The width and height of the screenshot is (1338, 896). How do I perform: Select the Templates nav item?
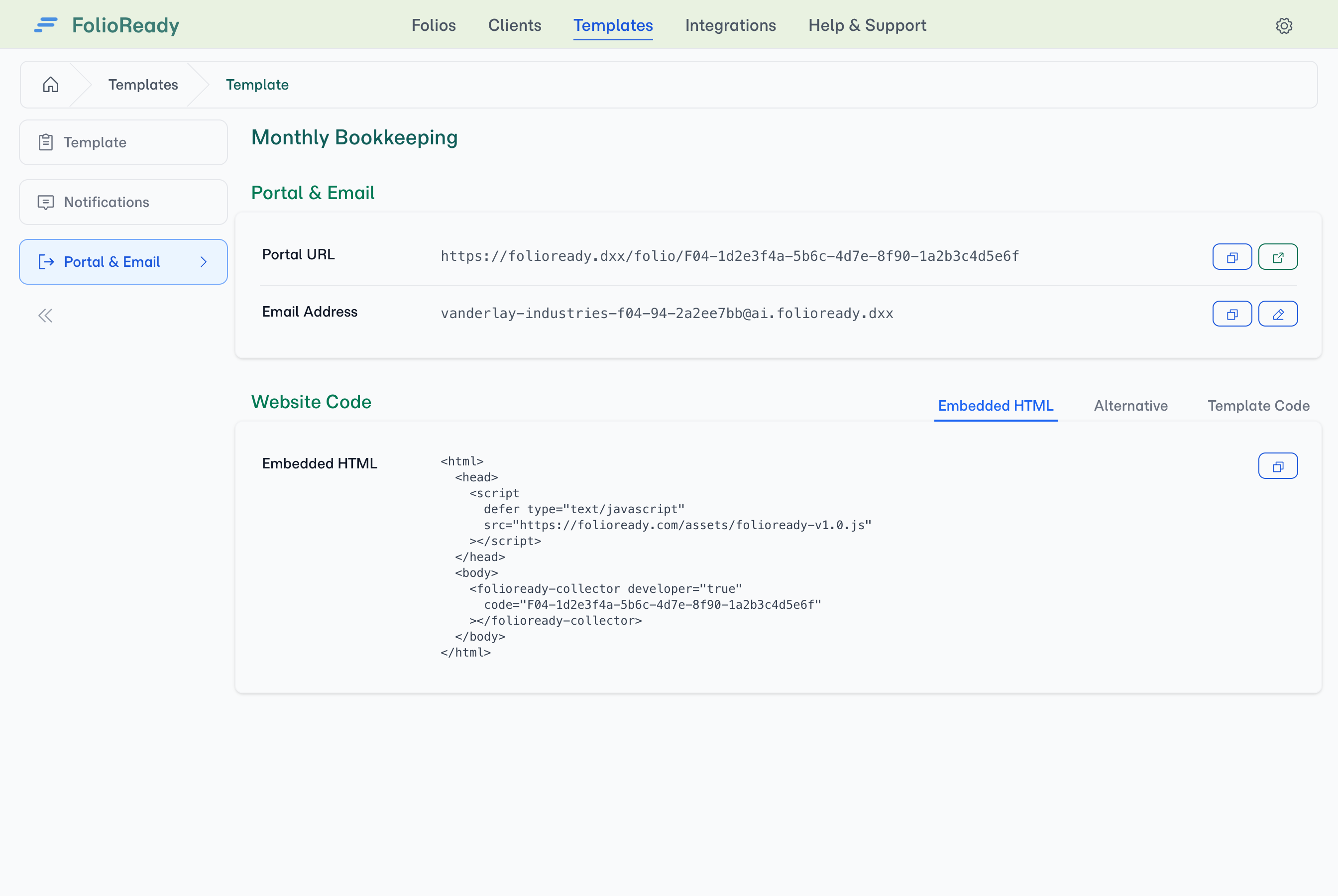point(613,25)
